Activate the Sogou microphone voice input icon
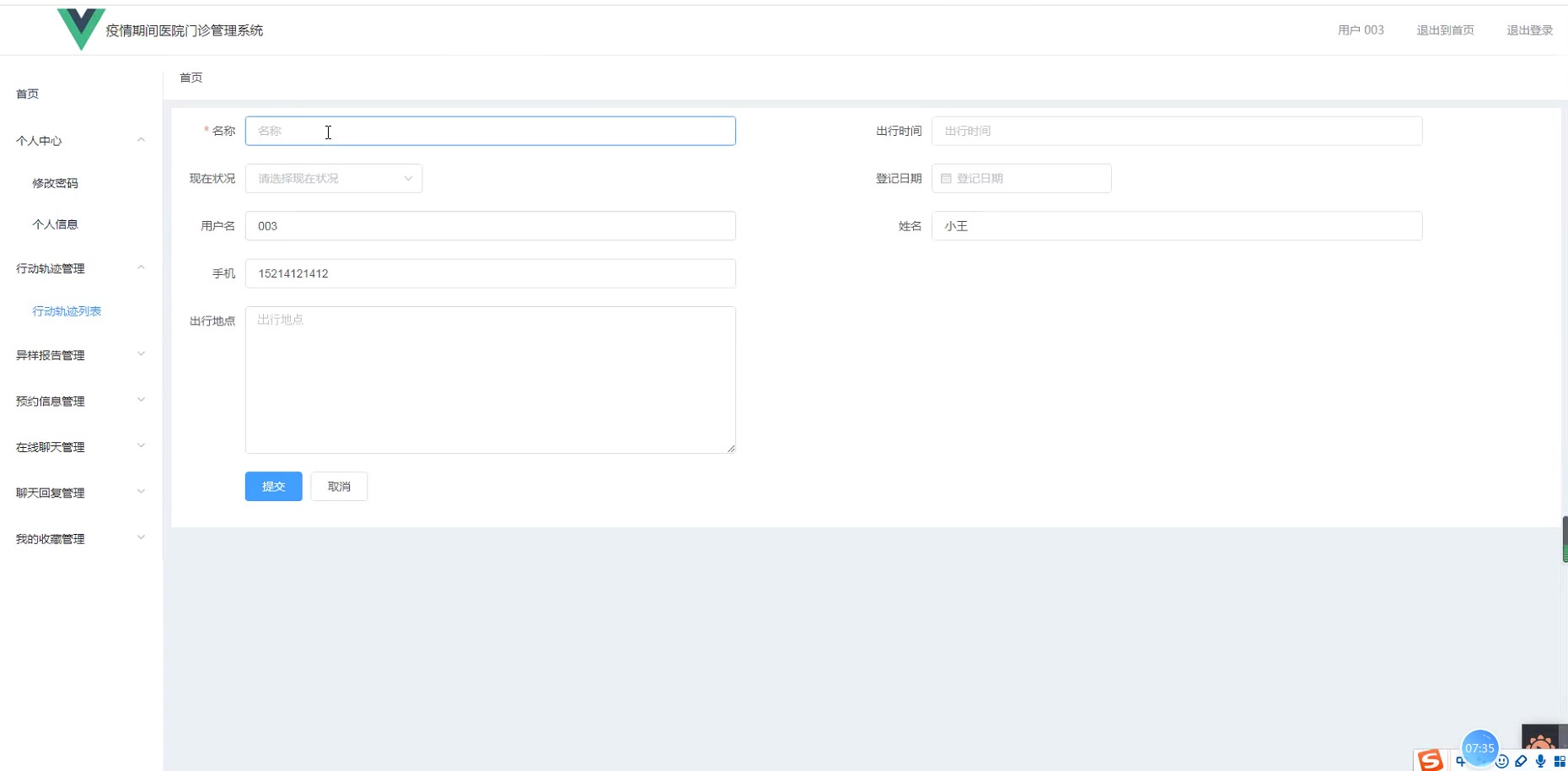 coord(1540,762)
